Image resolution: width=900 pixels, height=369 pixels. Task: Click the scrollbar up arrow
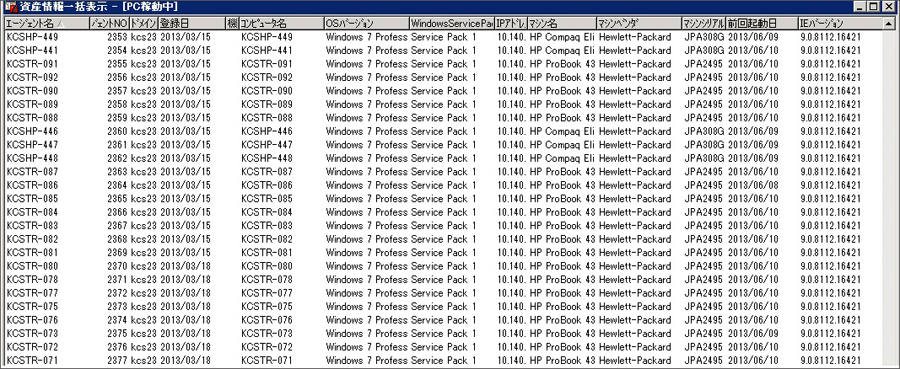(x=889, y=24)
